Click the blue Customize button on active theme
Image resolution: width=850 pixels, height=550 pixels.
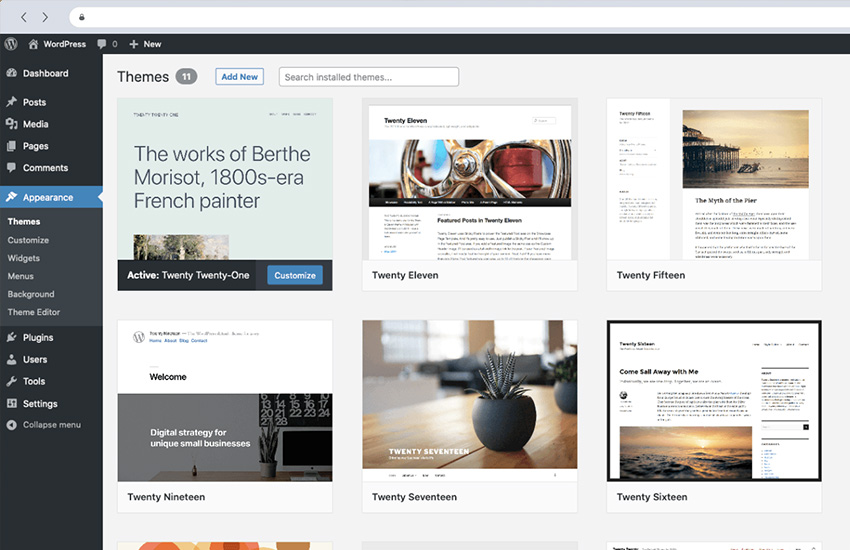(295, 275)
